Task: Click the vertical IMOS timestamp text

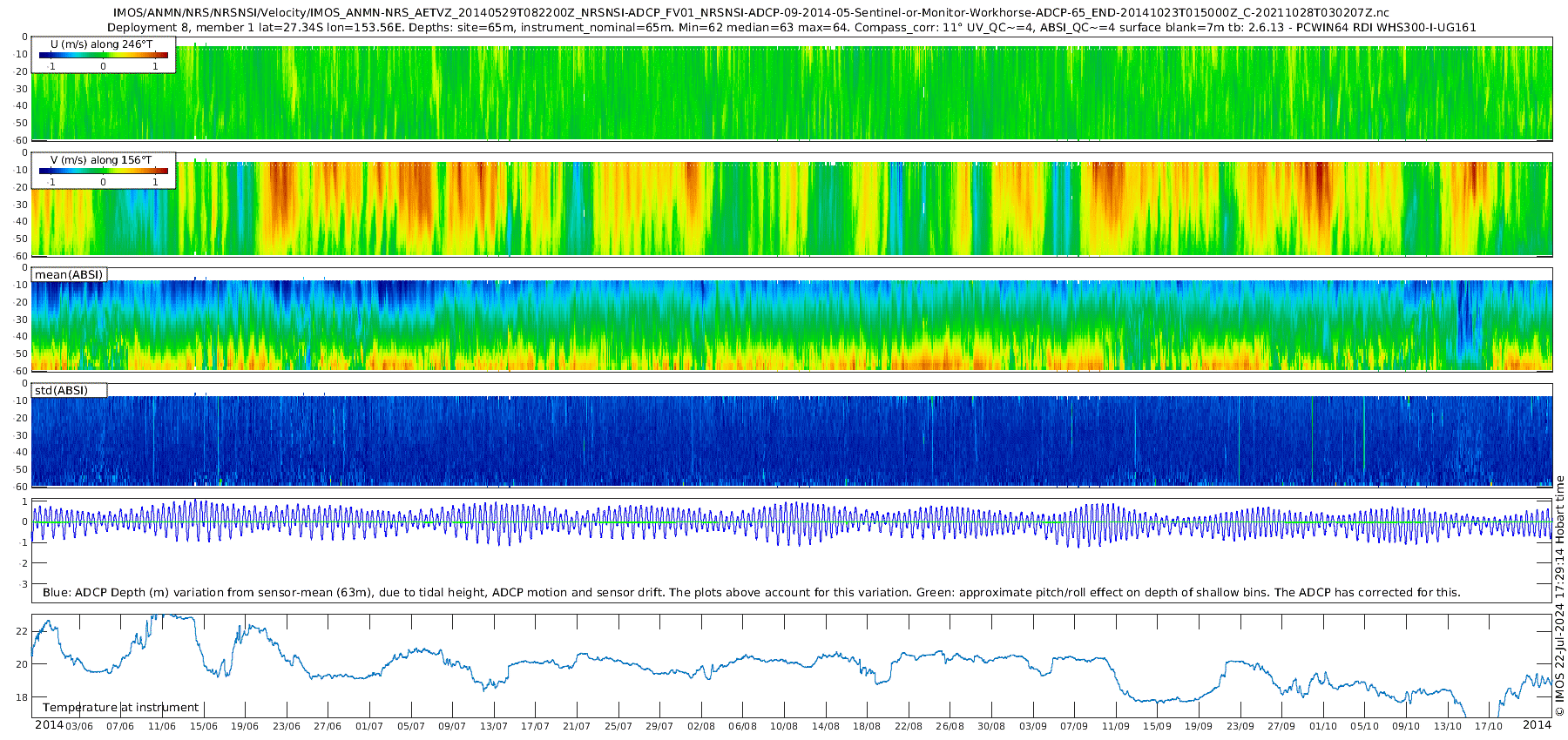Action: 1559,596
